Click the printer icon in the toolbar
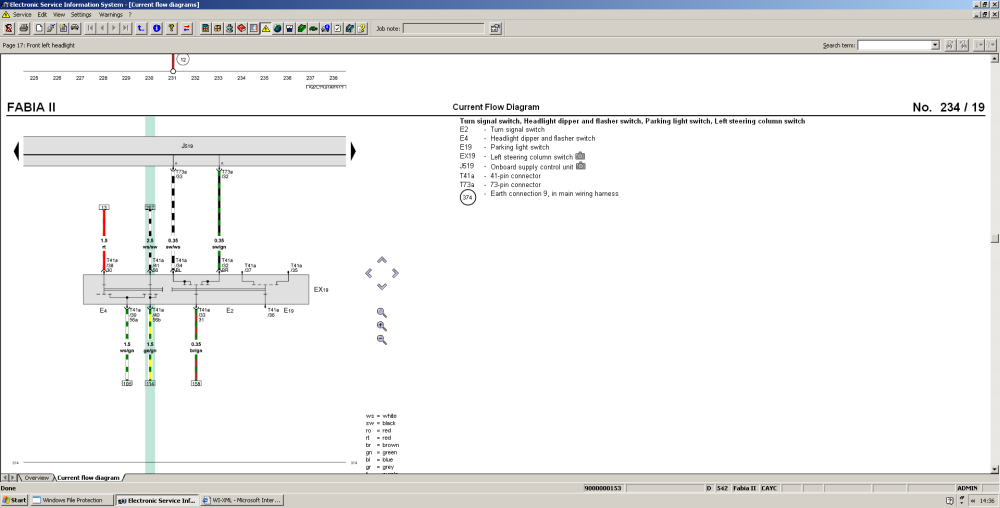Image resolution: width=1000 pixels, height=508 pixels. [24, 28]
